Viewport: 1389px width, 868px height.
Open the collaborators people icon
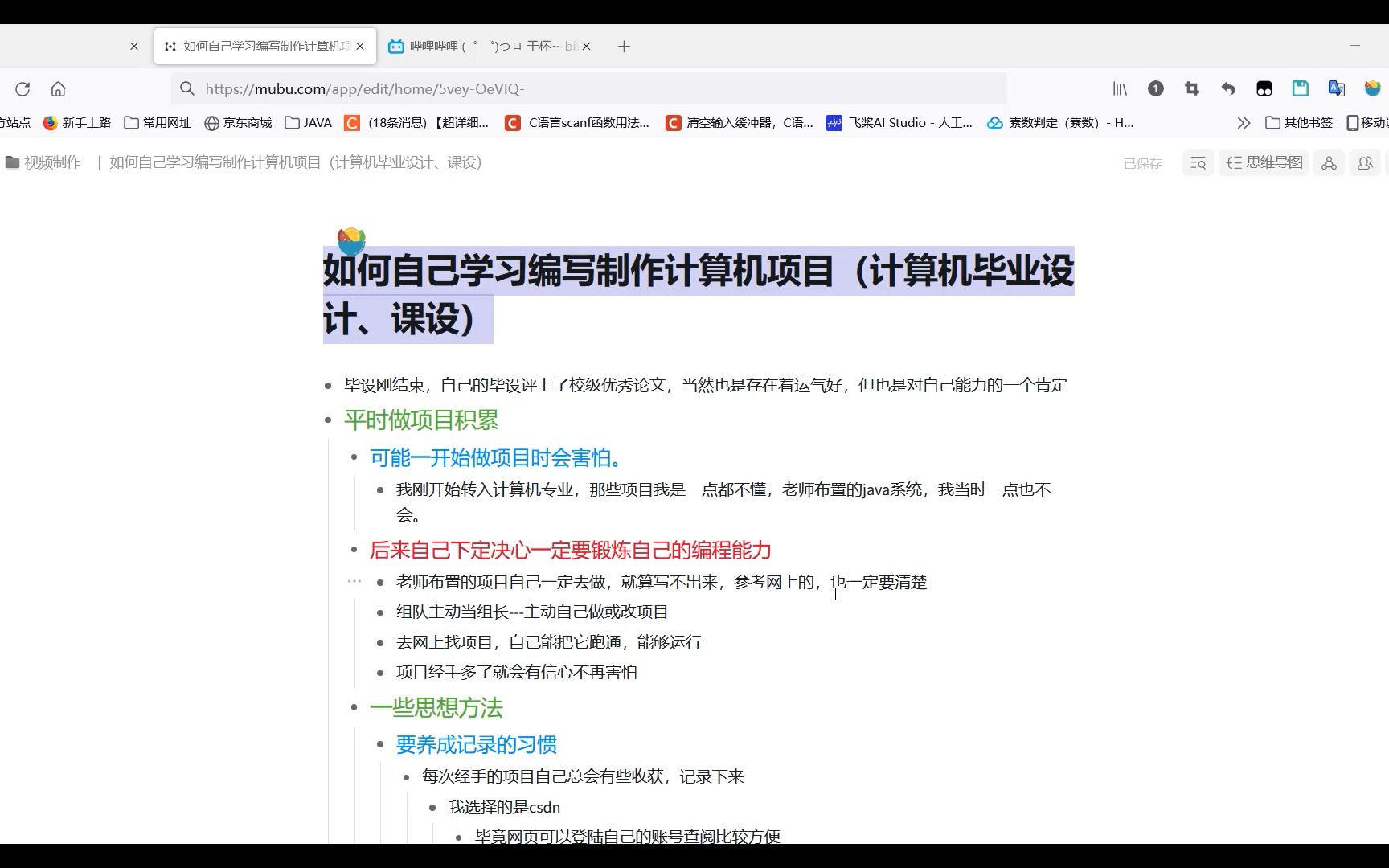pos(1365,163)
